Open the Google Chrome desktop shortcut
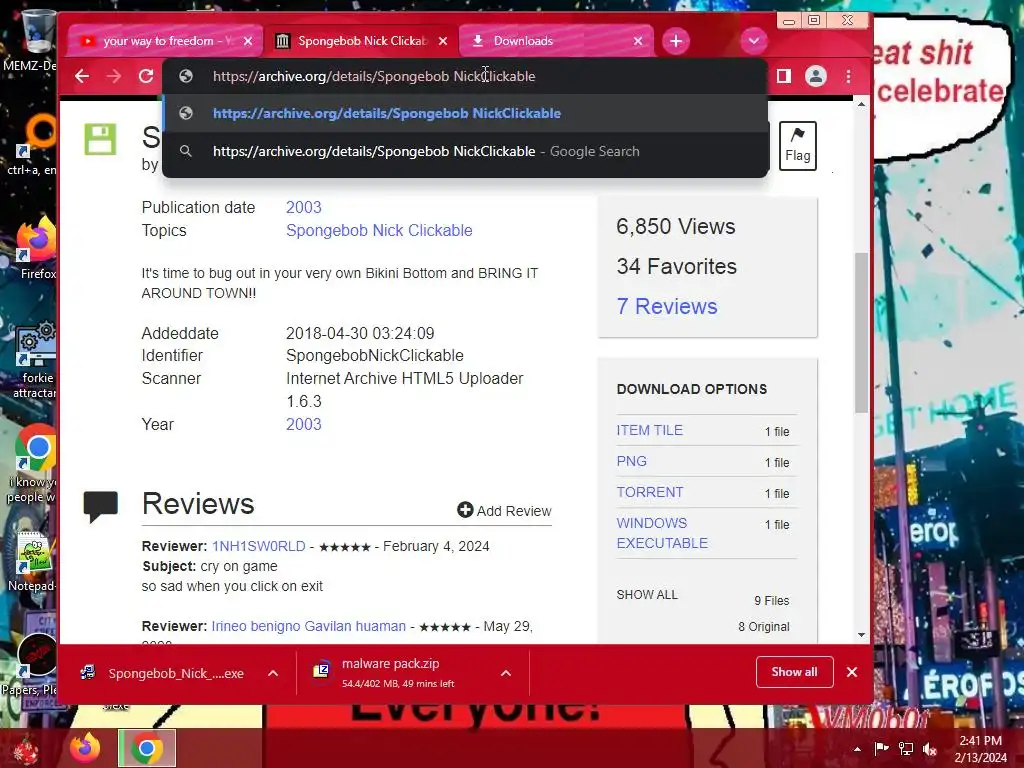The width and height of the screenshot is (1024, 768). pos(34,464)
